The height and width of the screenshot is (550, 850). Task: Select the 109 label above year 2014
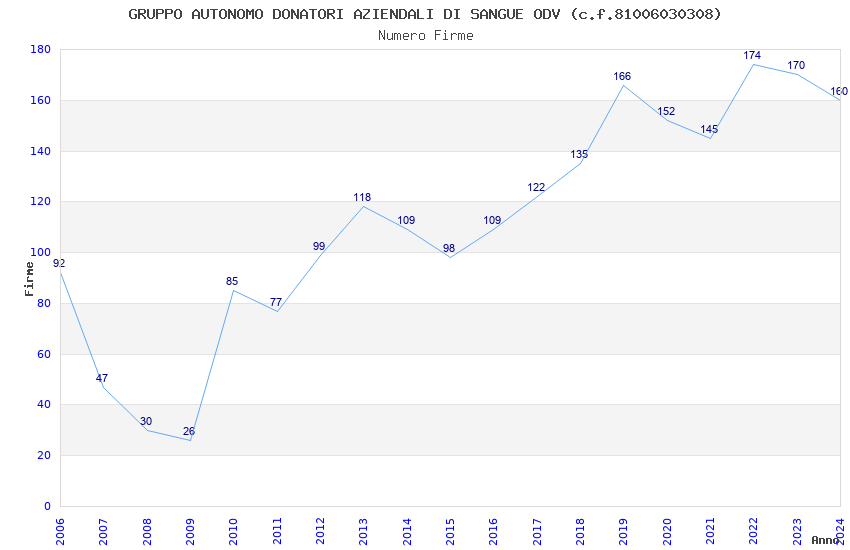406,220
